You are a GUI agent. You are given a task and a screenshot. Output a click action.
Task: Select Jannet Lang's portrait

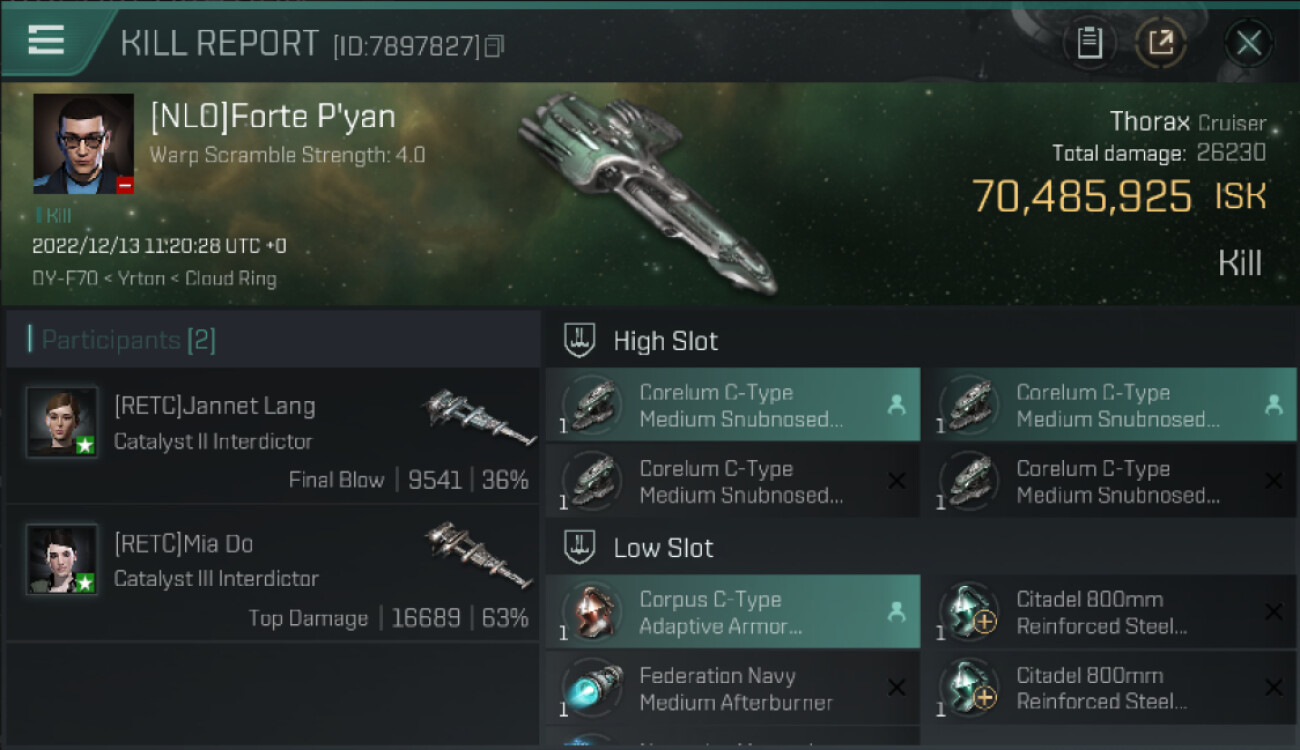[x=62, y=422]
